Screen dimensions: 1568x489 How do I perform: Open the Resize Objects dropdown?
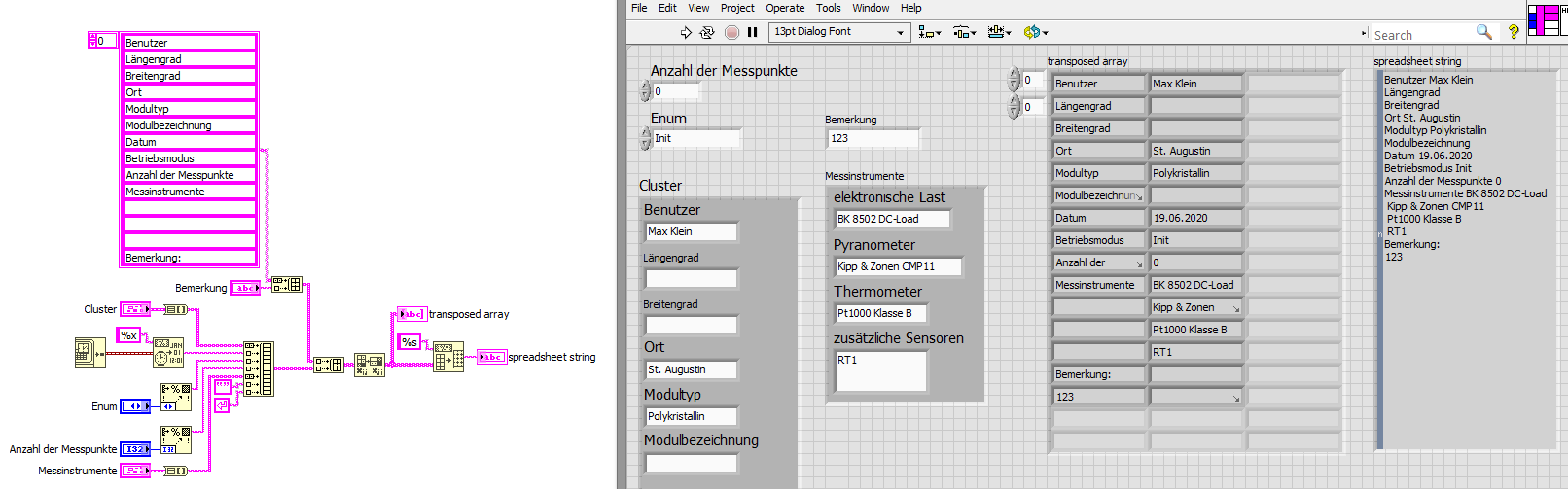[x=999, y=32]
